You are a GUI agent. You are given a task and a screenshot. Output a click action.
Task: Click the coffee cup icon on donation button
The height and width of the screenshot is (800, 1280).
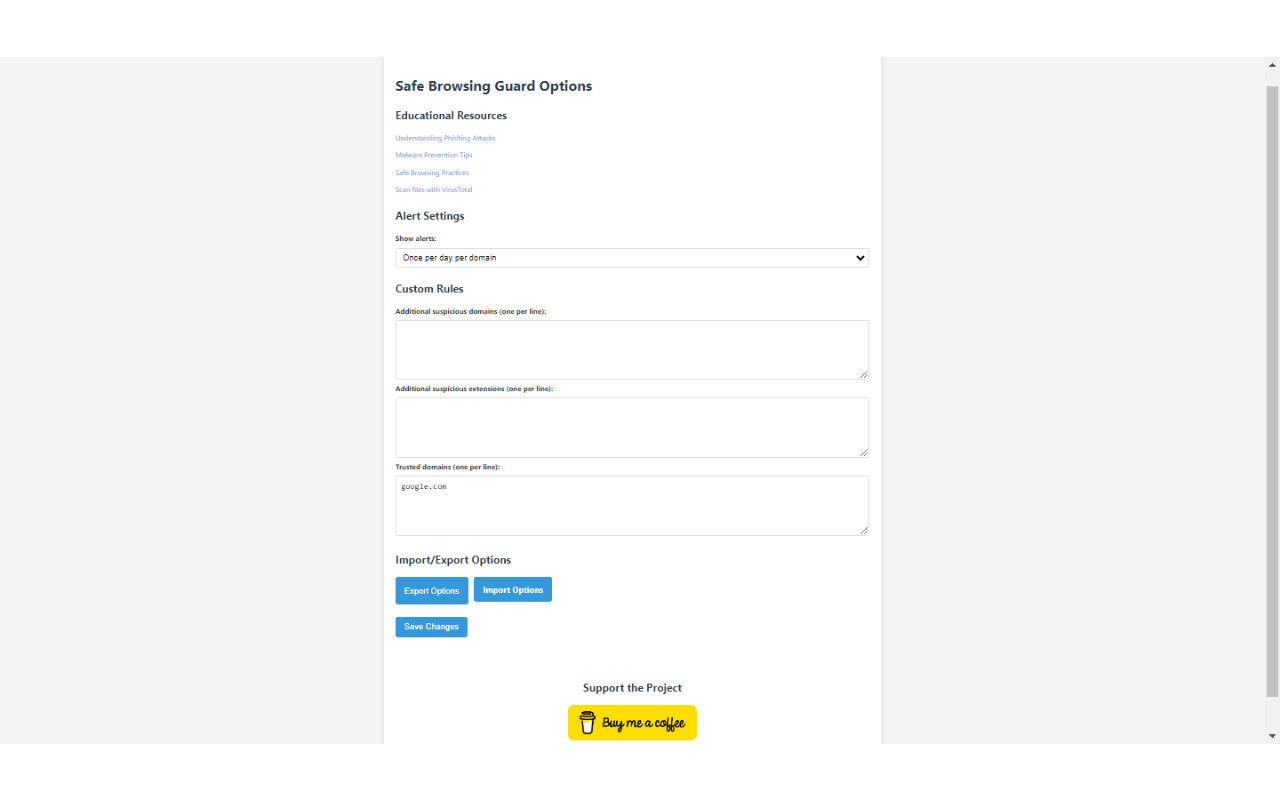587,722
